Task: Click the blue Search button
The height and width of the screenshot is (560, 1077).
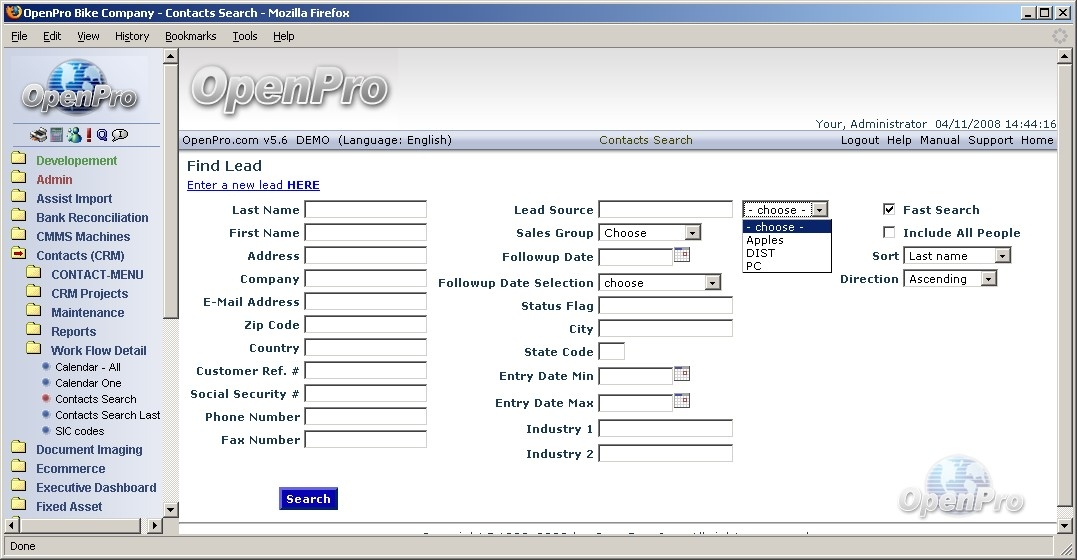Action: pos(308,499)
